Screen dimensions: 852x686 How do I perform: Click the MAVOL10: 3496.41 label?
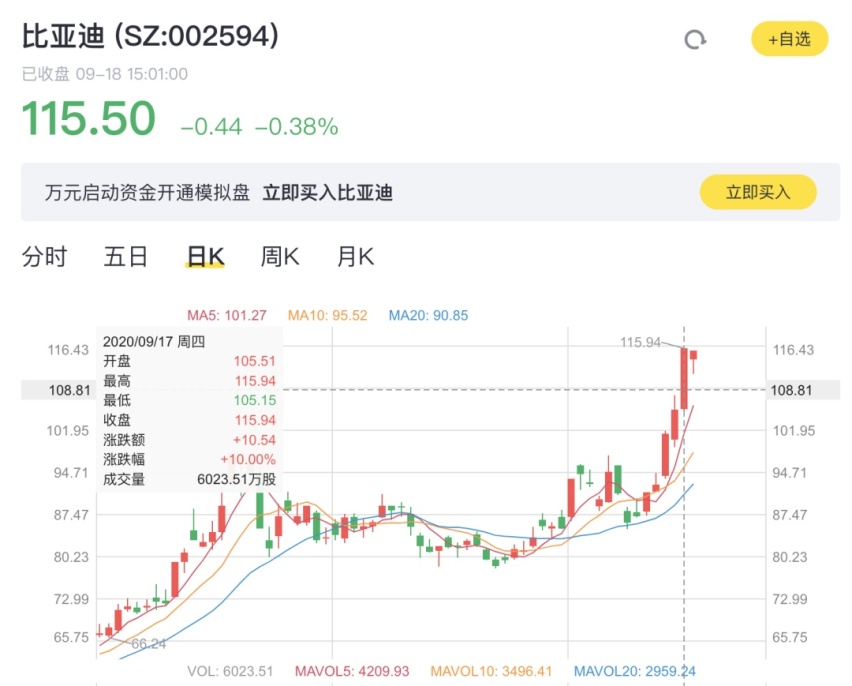click(x=491, y=671)
